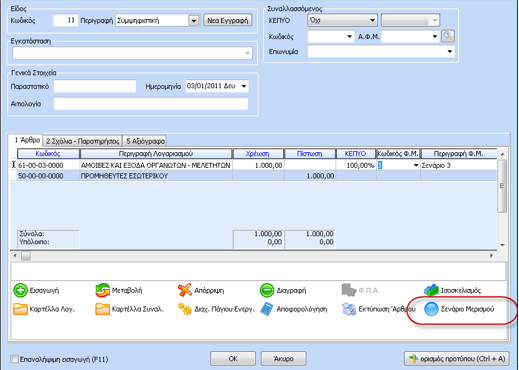This screenshot has height=370, width=519.
Task: Expand the Επωνυμία dropdown
Action: tap(450, 52)
